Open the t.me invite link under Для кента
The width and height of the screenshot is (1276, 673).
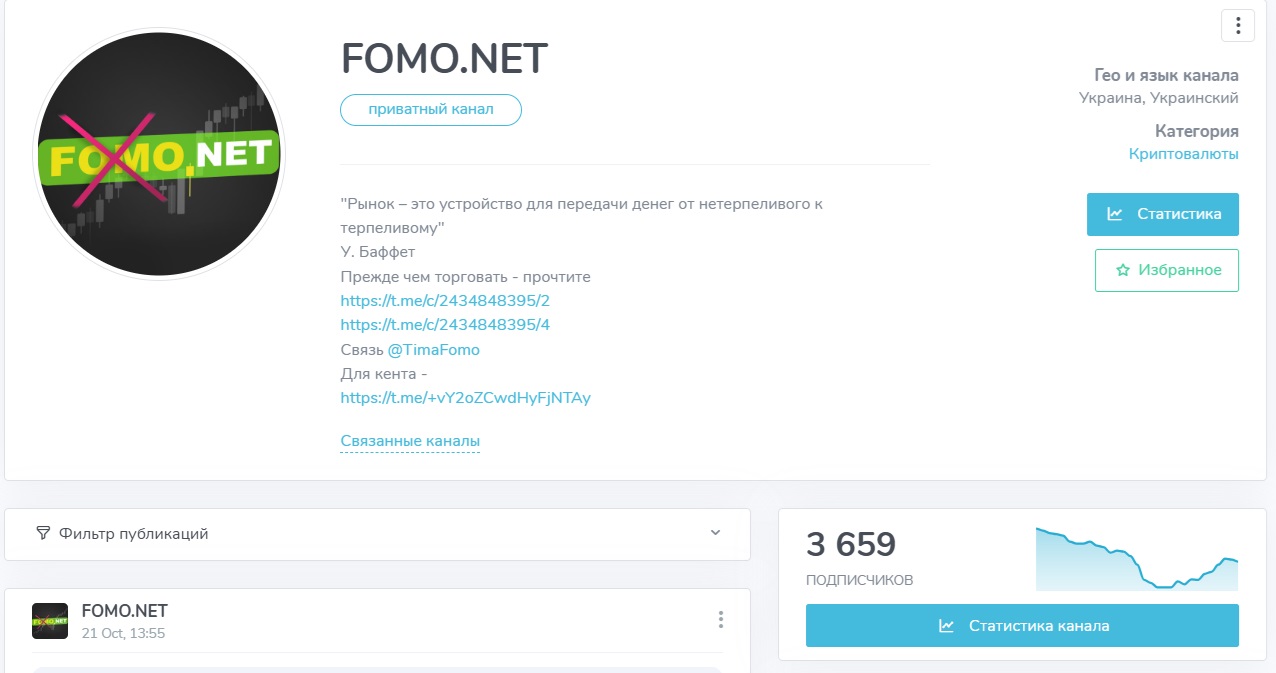(466, 397)
